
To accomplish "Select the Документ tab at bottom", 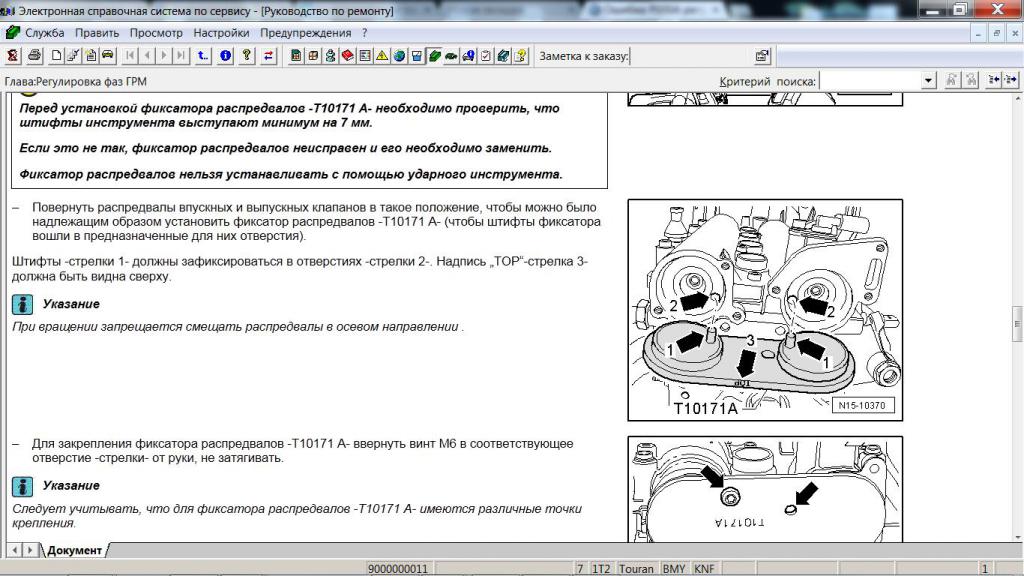I will (74, 550).
